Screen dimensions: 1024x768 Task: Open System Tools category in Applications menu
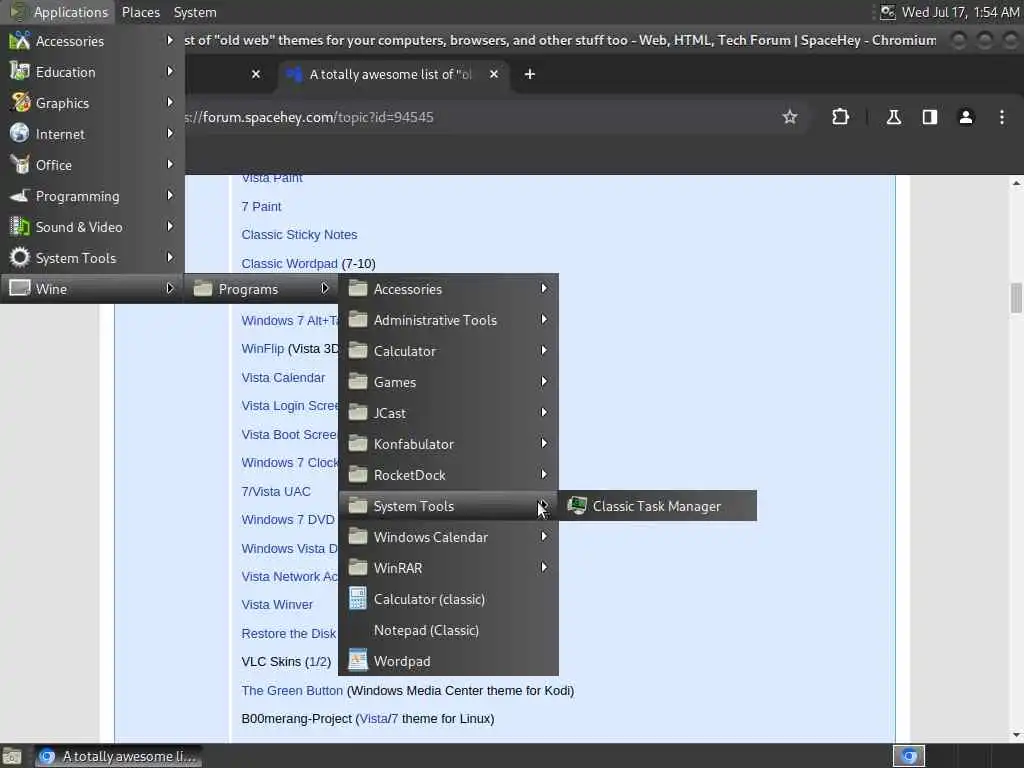pos(92,258)
